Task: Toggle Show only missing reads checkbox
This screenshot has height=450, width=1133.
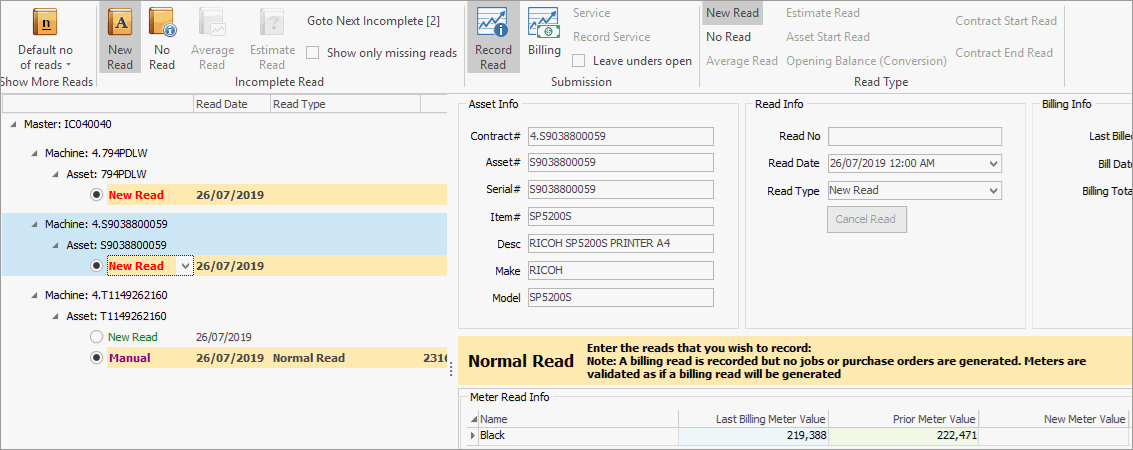Action: click(x=313, y=53)
